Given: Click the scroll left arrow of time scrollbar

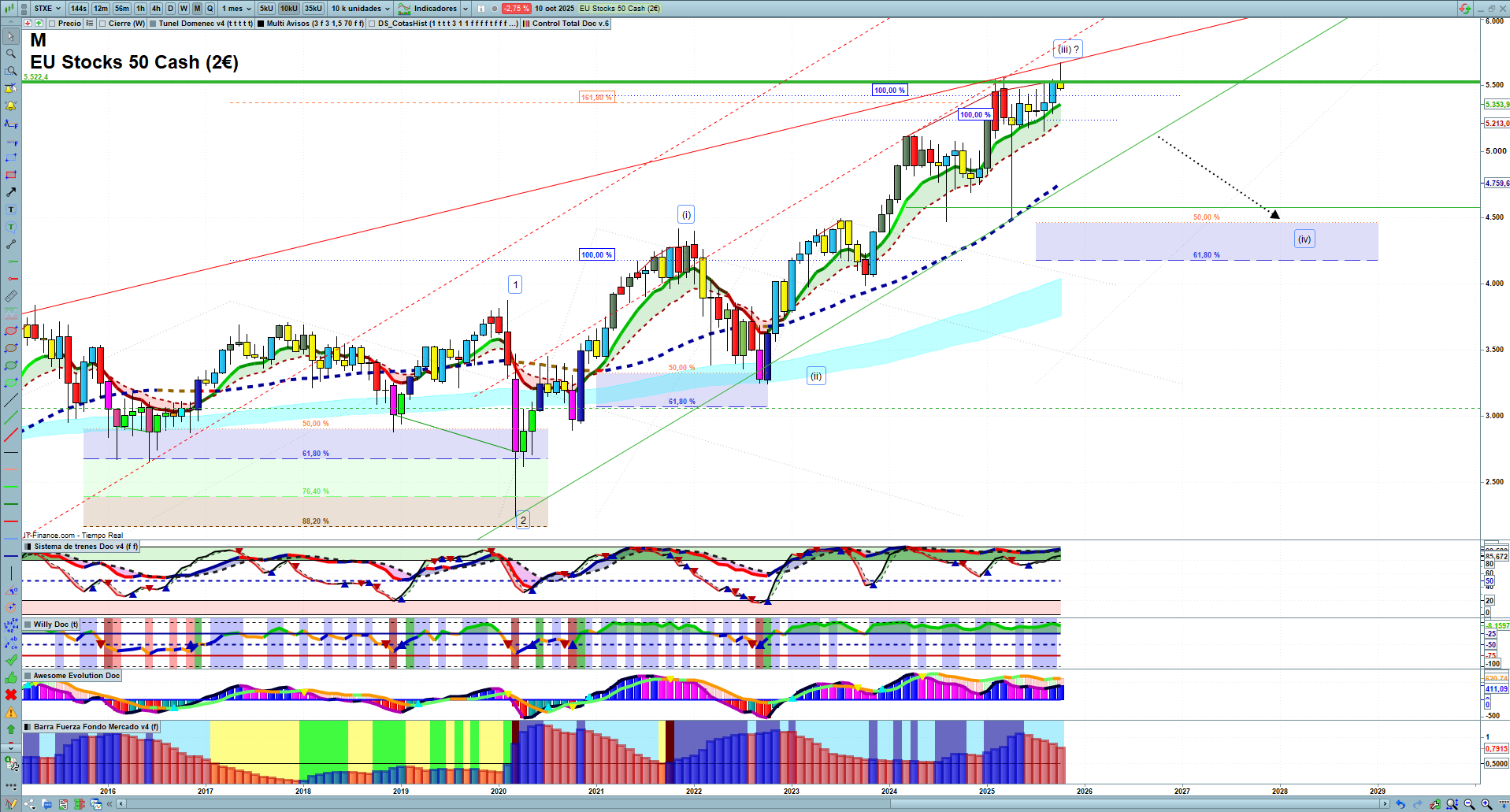Looking at the screenshot, I should (x=121, y=804).
